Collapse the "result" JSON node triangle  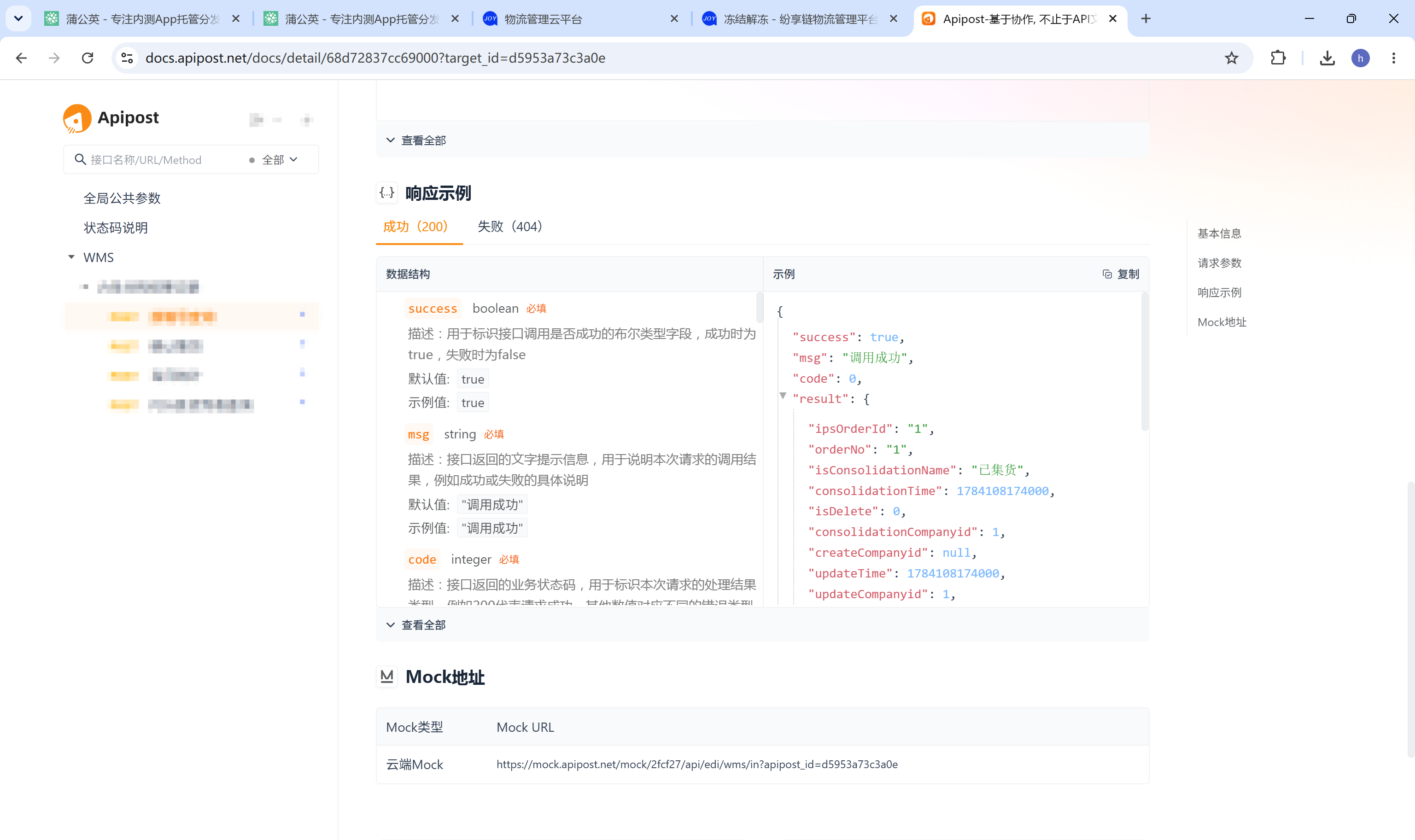tap(783, 396)
